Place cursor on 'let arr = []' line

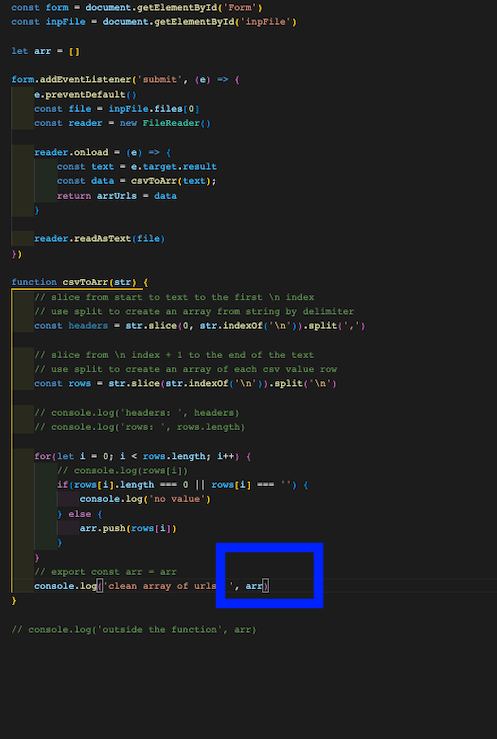click(x=45, y=51)
